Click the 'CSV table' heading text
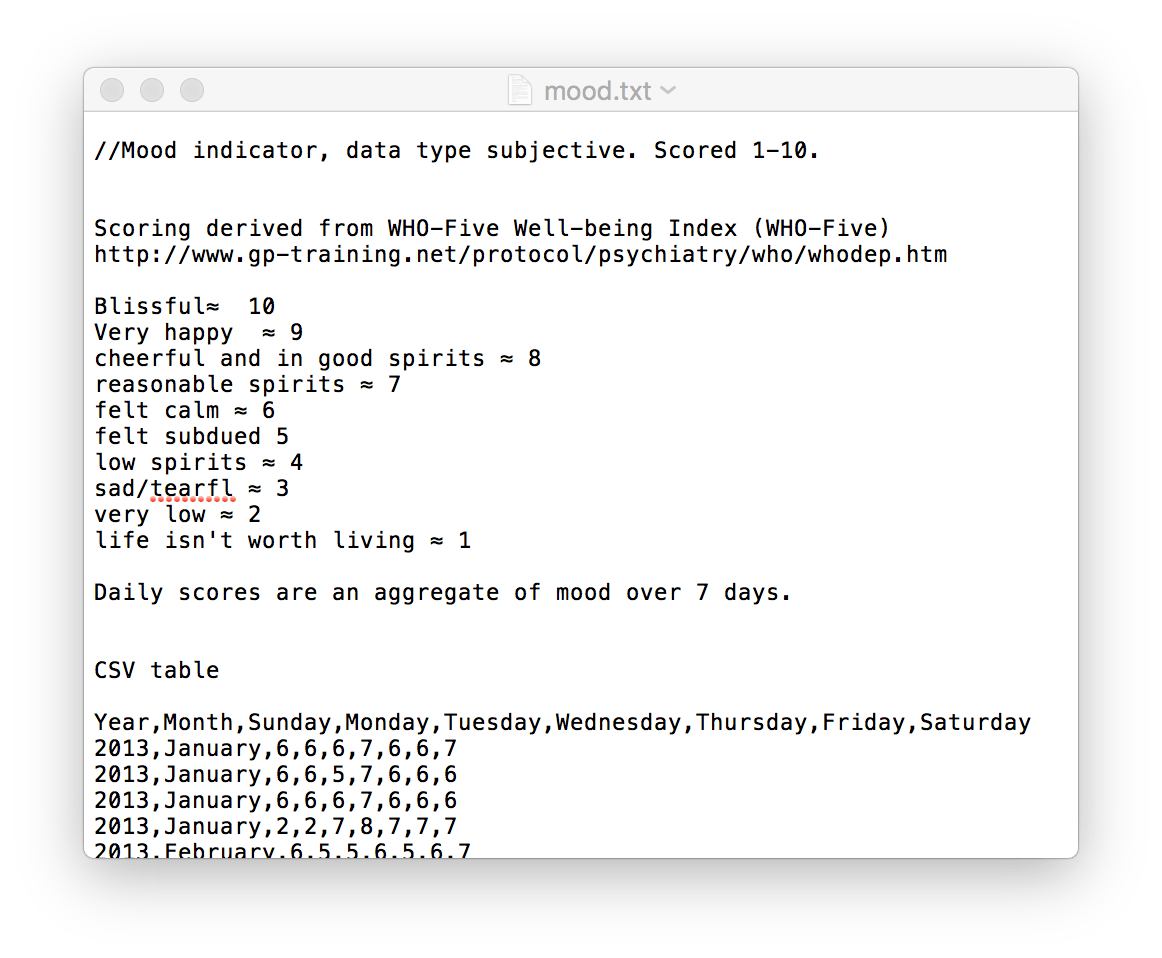 156,671
